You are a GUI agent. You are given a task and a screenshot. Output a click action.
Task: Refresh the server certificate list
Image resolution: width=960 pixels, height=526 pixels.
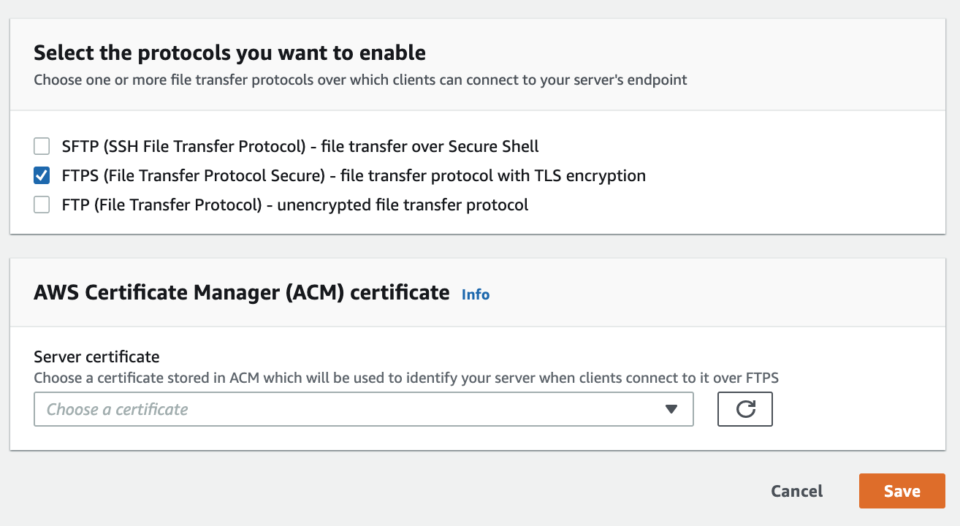point(745,409)
